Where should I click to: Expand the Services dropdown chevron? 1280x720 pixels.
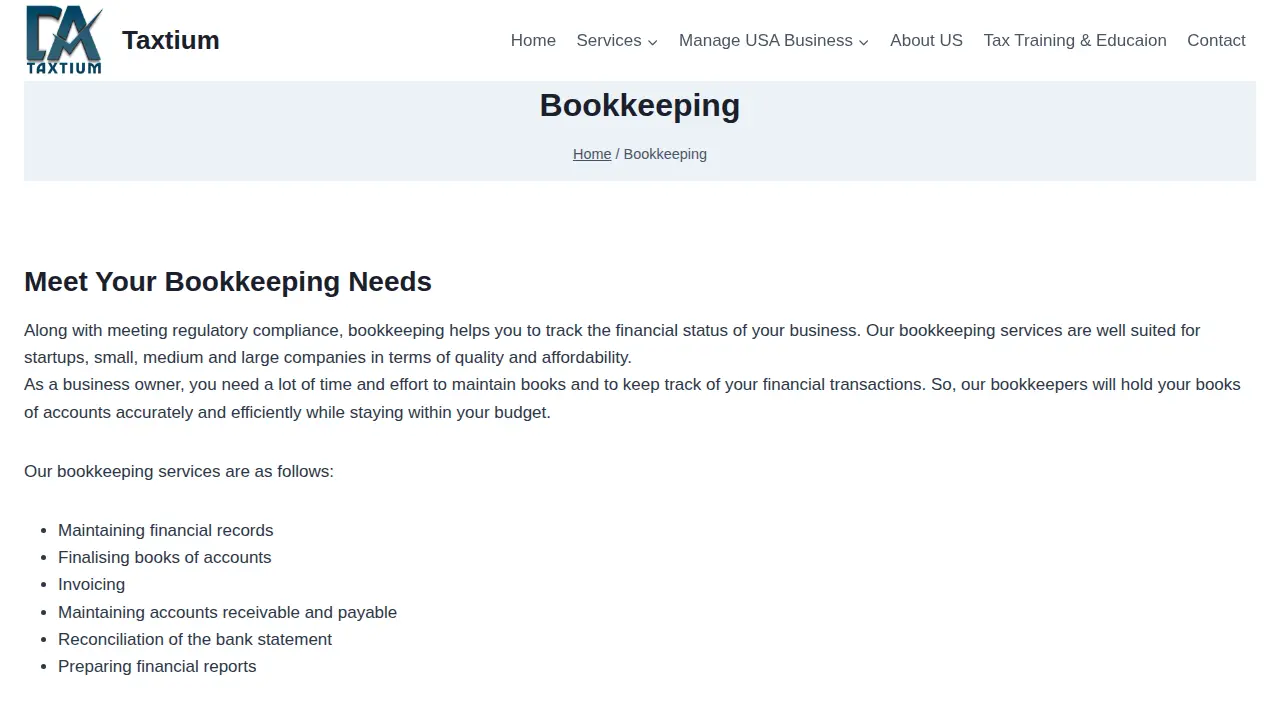point(652,42)
